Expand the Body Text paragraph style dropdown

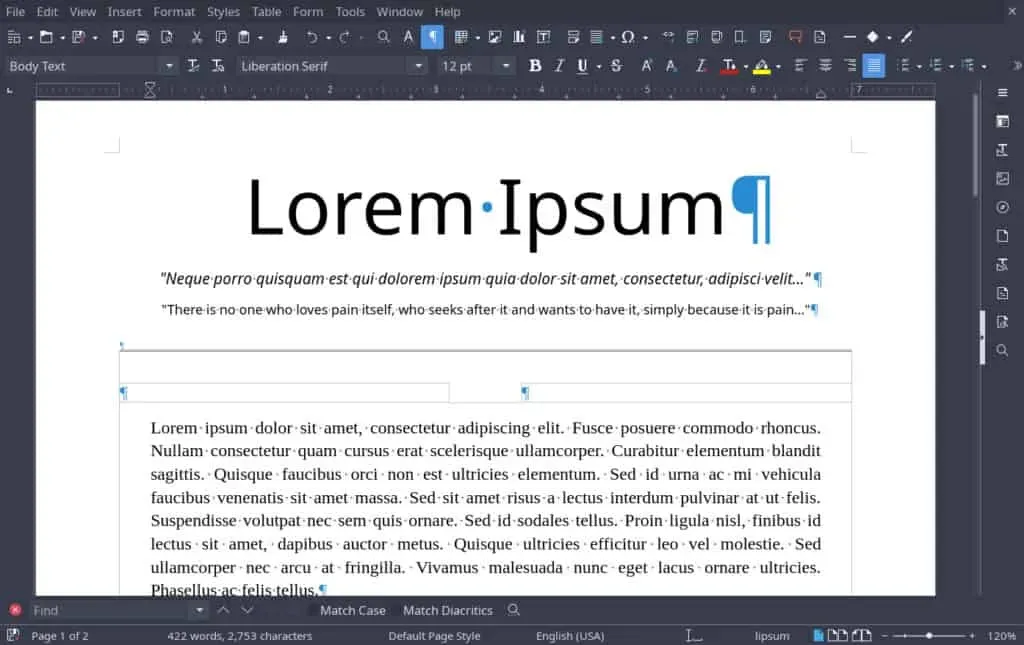[169, 66]
